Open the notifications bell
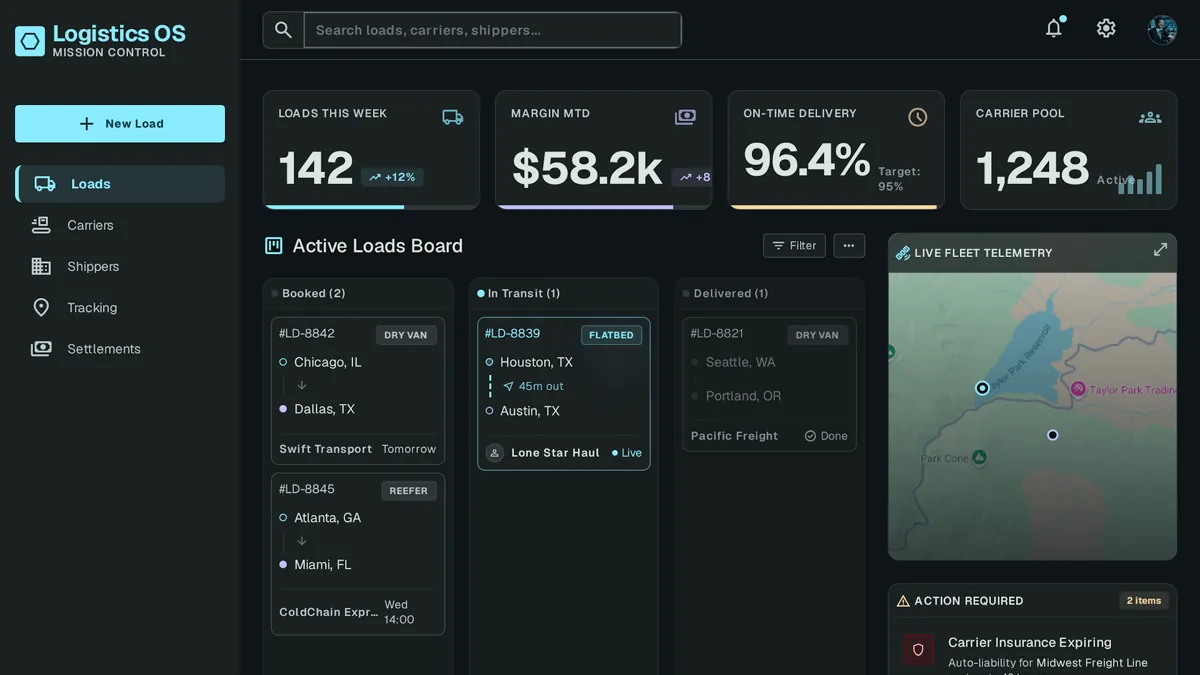The height and width of the screenshot is (675, 1200). tap(1054, 28)
